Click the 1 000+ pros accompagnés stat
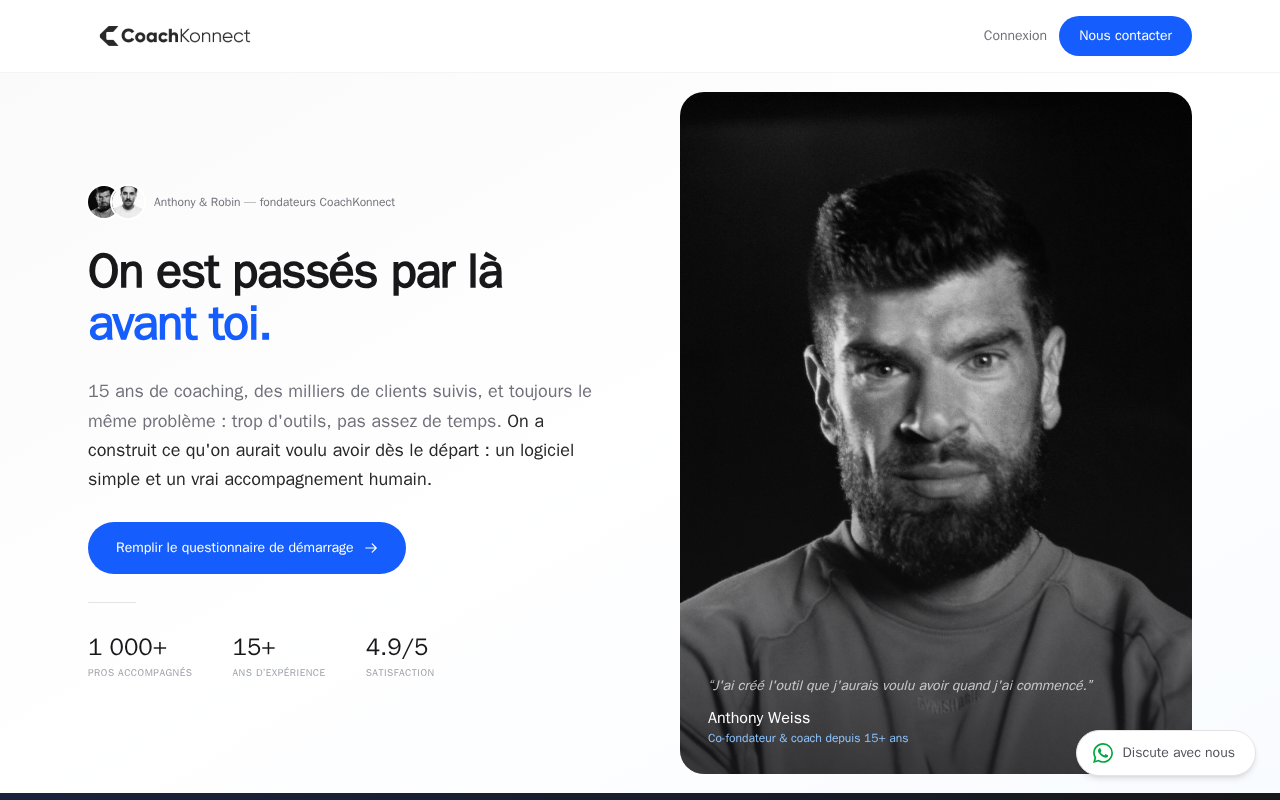Screen dimensions: 1280x800 click(x=140, y=656)
